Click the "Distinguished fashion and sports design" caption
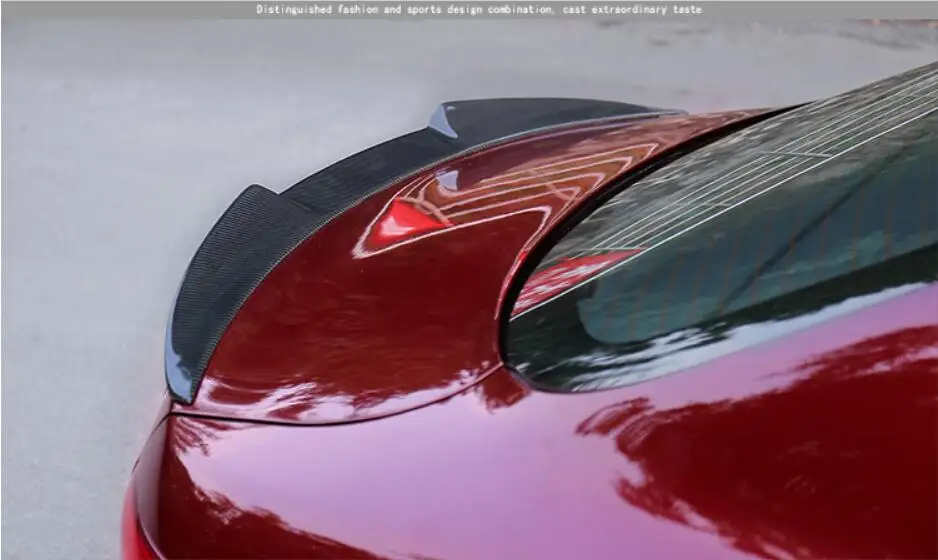The height and width of the screenshot is (560, 938). 479,10
